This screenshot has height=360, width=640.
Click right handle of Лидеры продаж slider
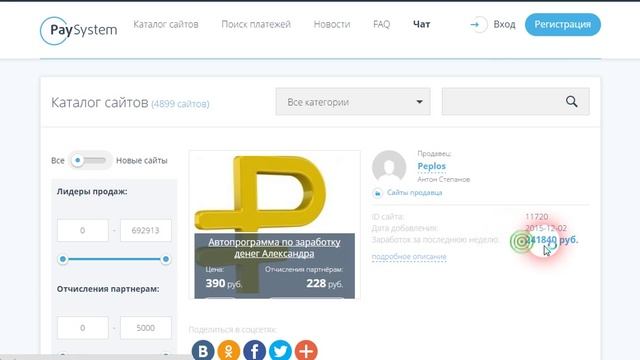(166, 259)
